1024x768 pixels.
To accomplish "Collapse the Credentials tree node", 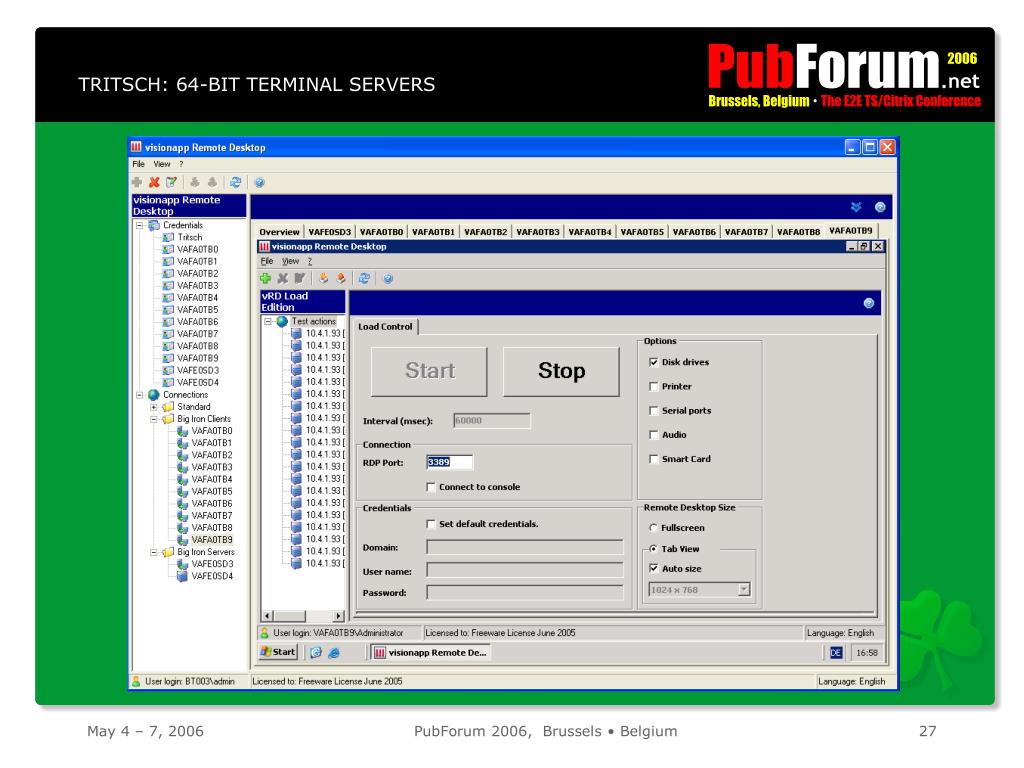I will 139,225.
